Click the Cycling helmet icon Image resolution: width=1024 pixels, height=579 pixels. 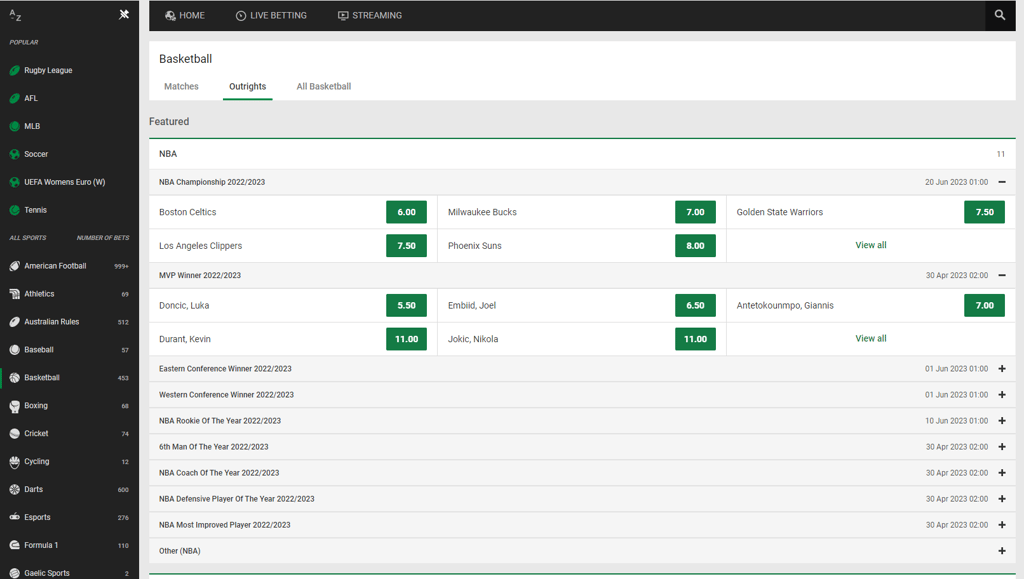tap(14, 462)
